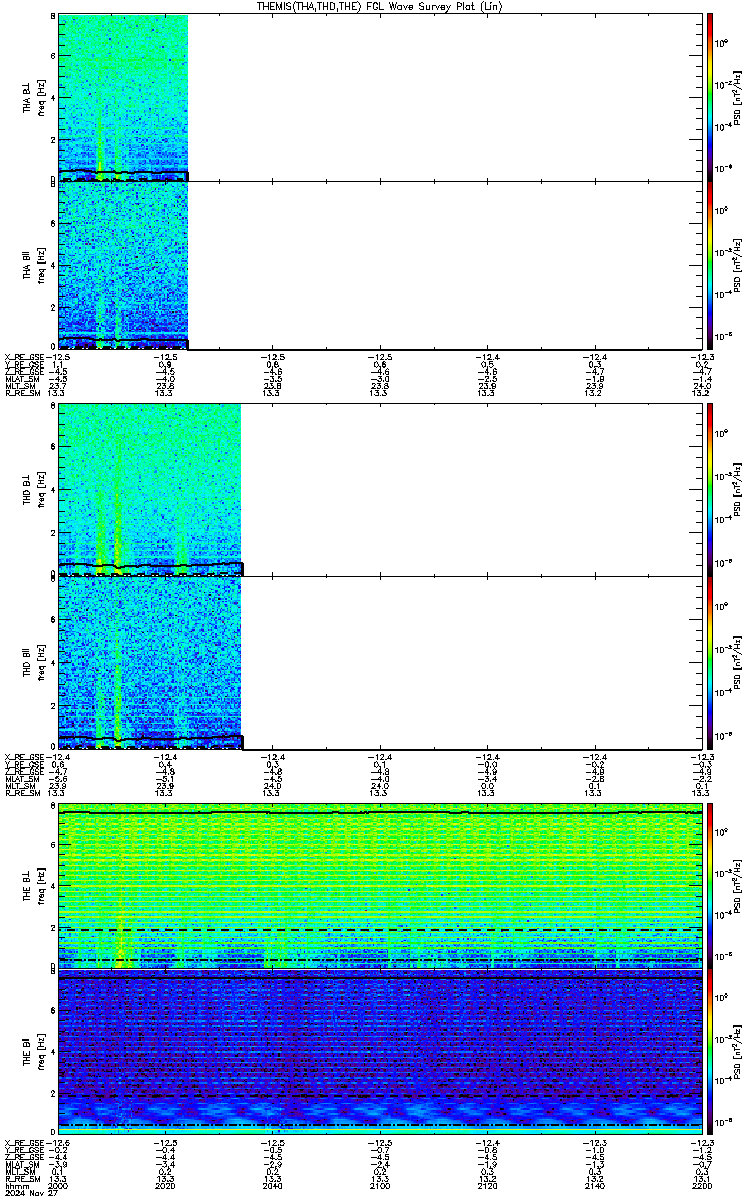Select the THA B-parallel spectrogram panel

[379, 265]
